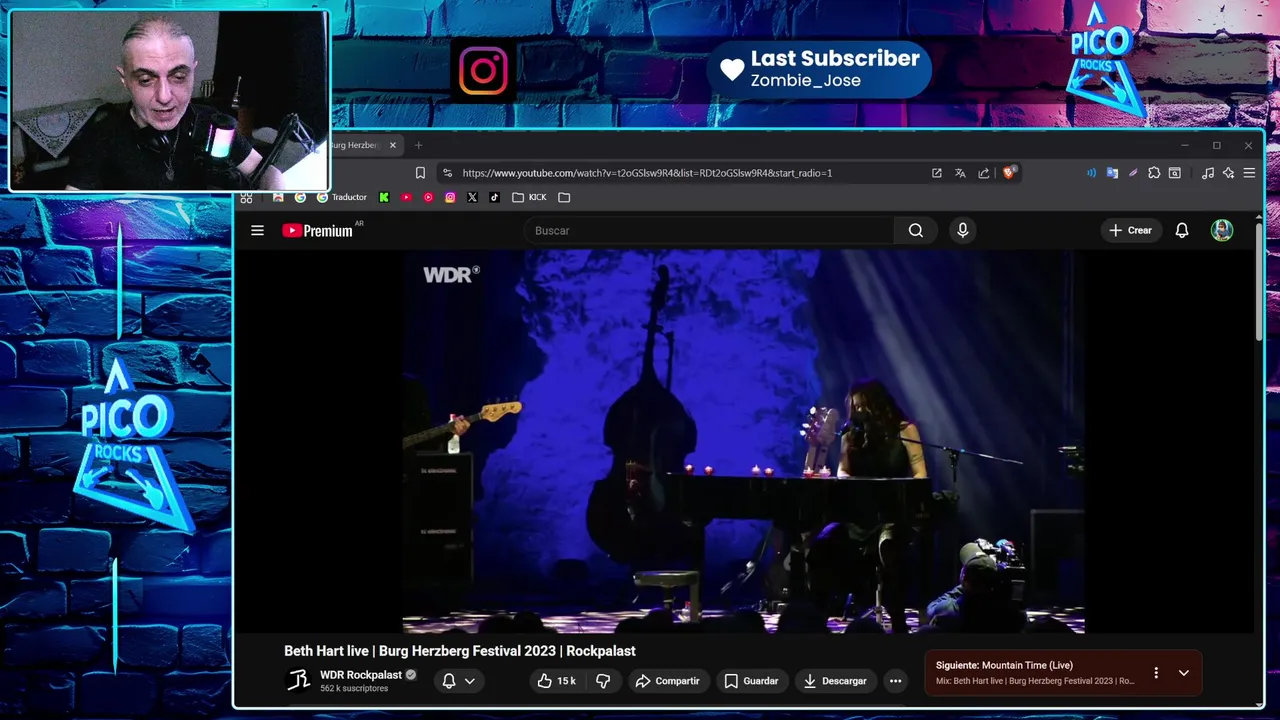Image resolution: width=1280 pixels, height=720 pixels.
Task: Click the video title Beth Hart live
Action: 460,651
